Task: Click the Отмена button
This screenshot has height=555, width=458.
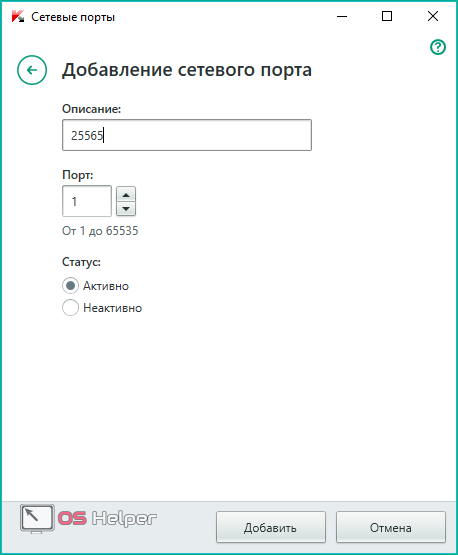Action: (391, 527)
